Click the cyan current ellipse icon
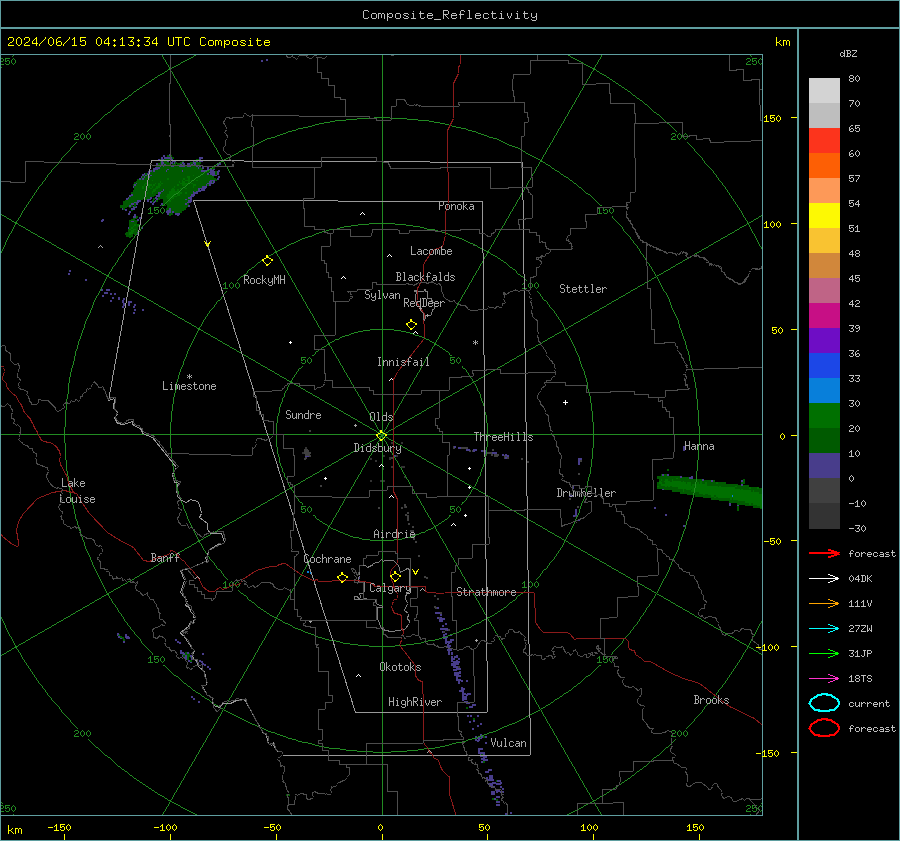The width and height of the screenshot is (900, 841). pyautogui.click(x=824, y=703)
